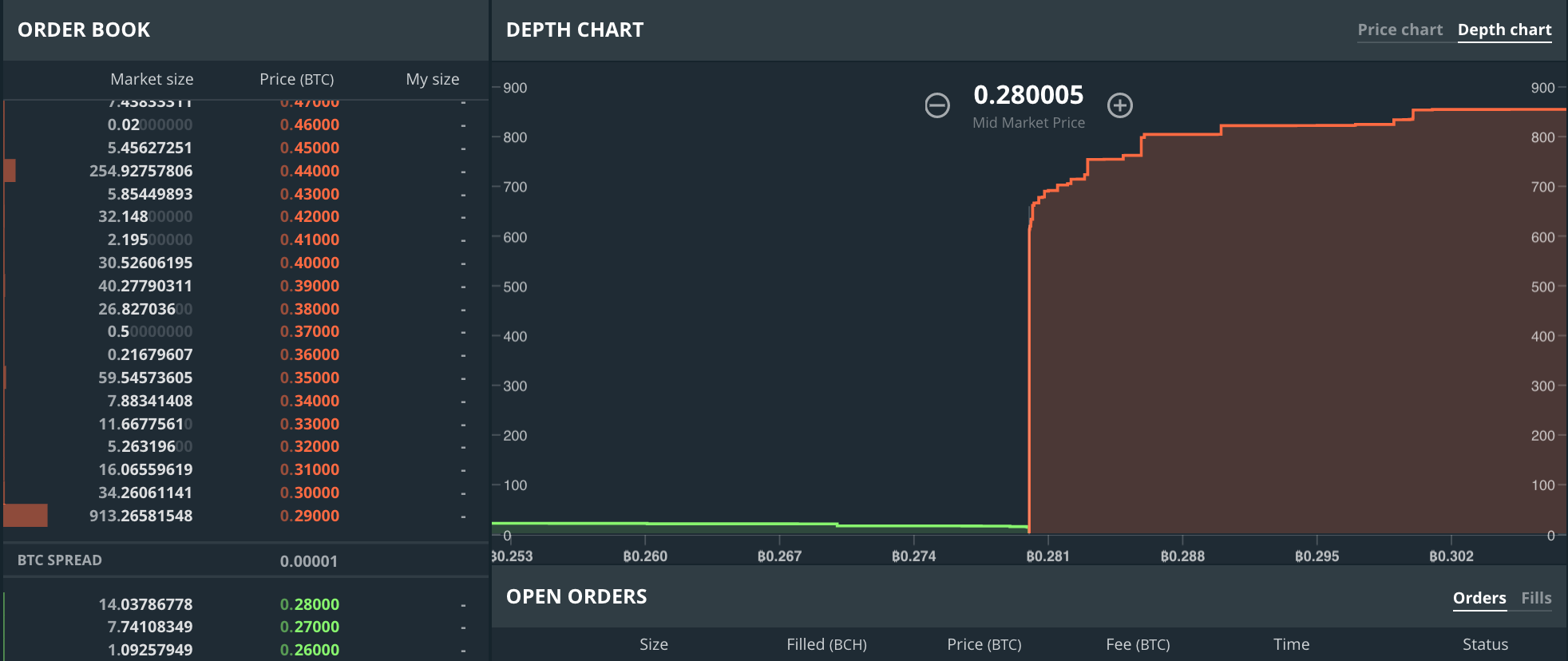The width and height of the screenshot is (1568, 661).
Task: Pick ask price 0.33000
Action: tap(310, 424)
